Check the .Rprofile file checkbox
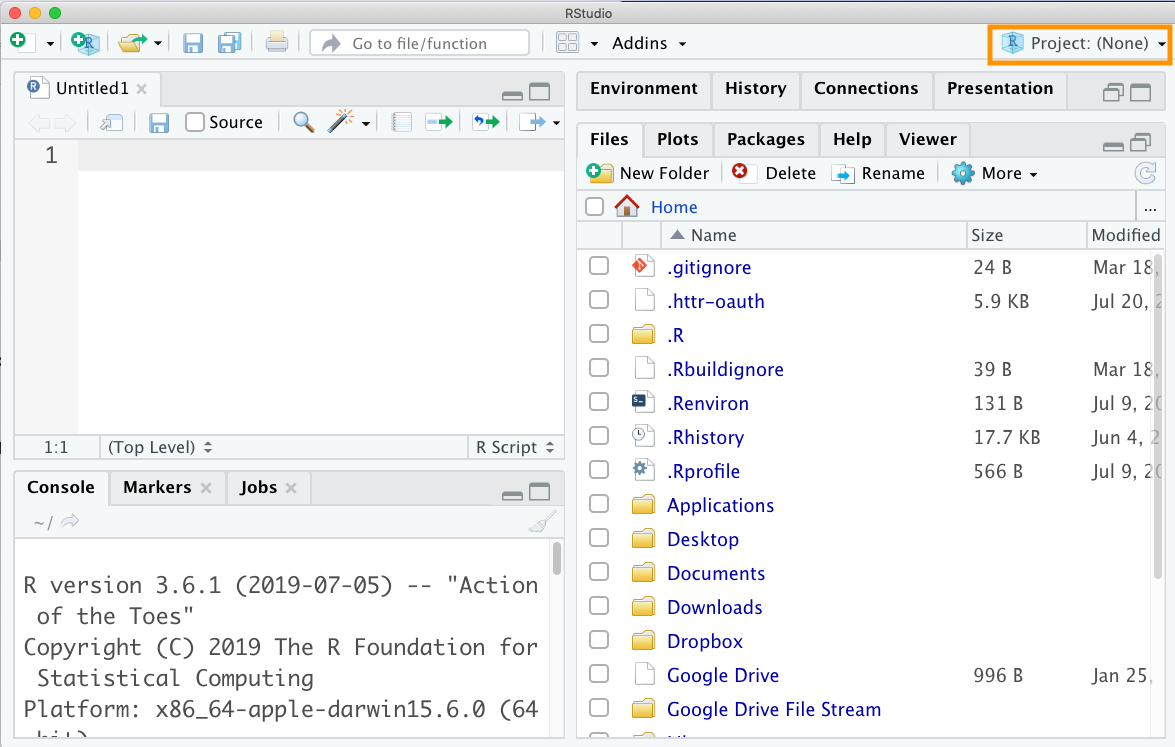The width and height of the screenshot is (1175, 747). (599, 470)
